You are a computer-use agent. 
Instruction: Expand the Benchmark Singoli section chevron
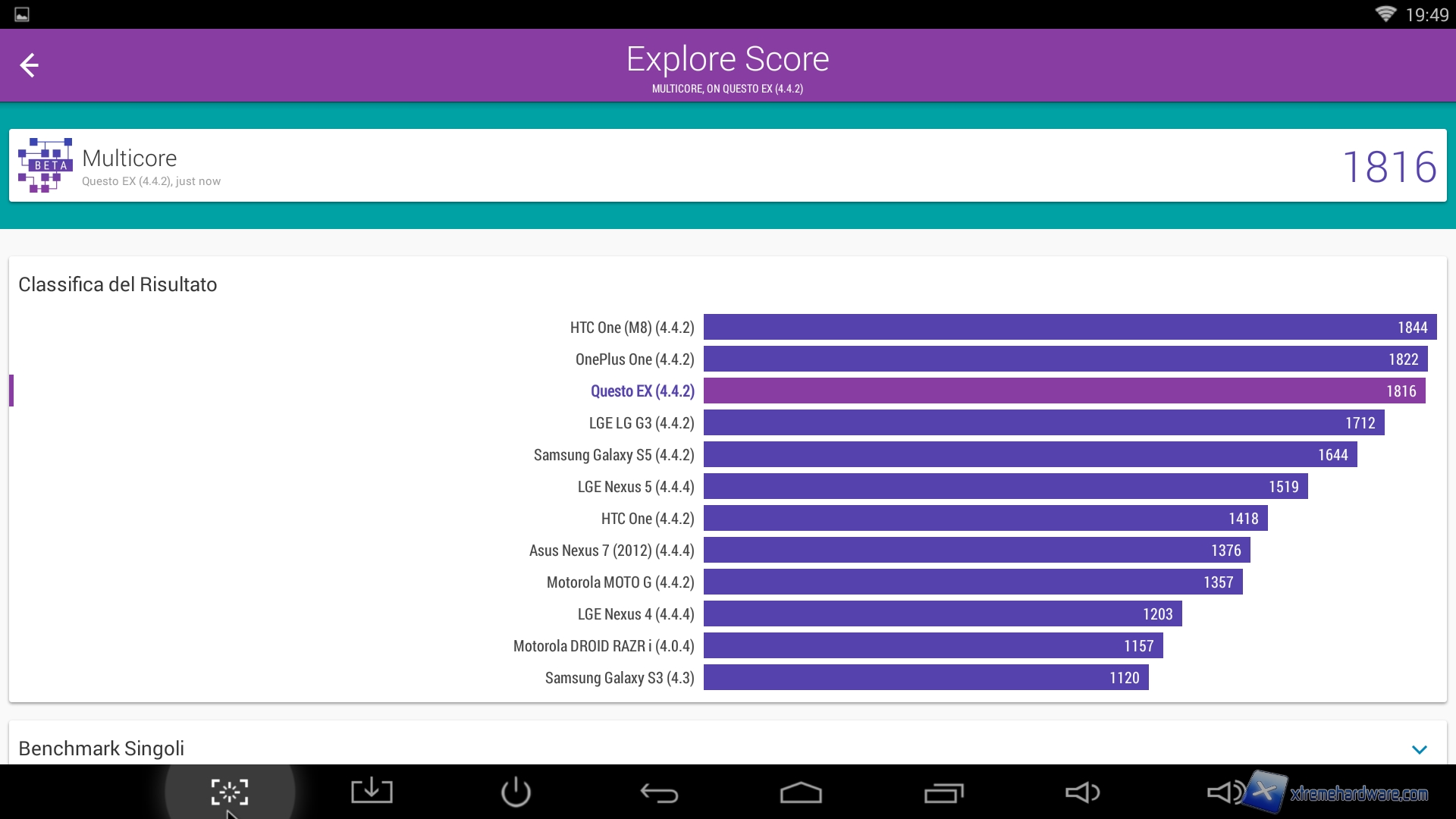[x=1420, y=749]
